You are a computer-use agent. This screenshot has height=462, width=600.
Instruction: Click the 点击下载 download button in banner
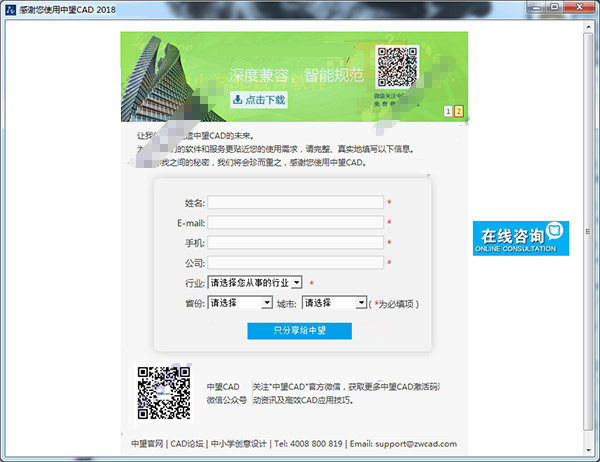[259, 100]
